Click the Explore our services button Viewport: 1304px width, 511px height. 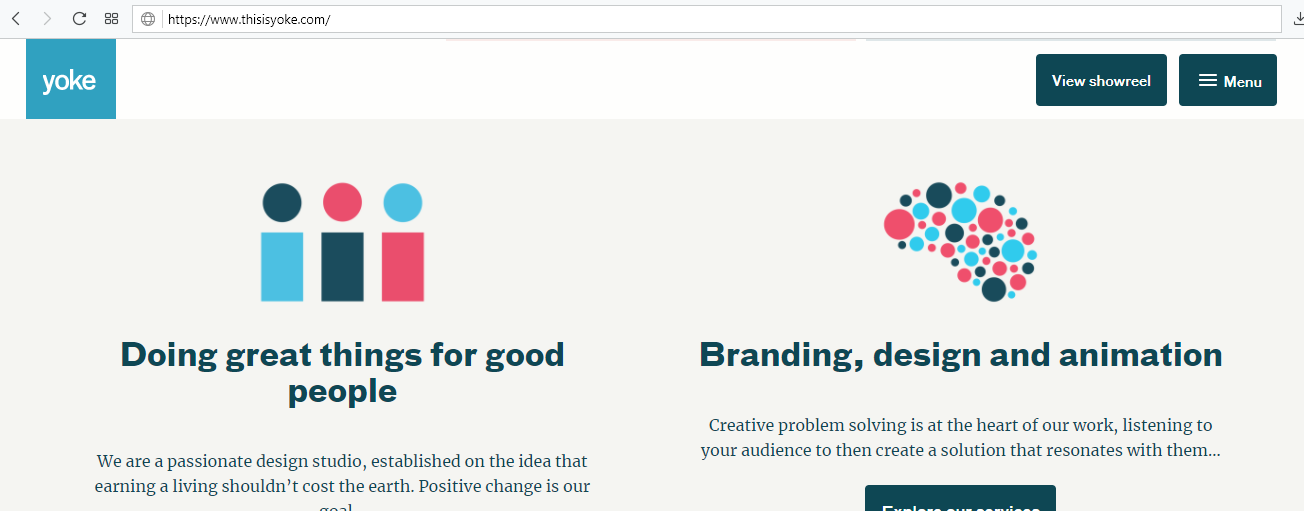[960, 498]
